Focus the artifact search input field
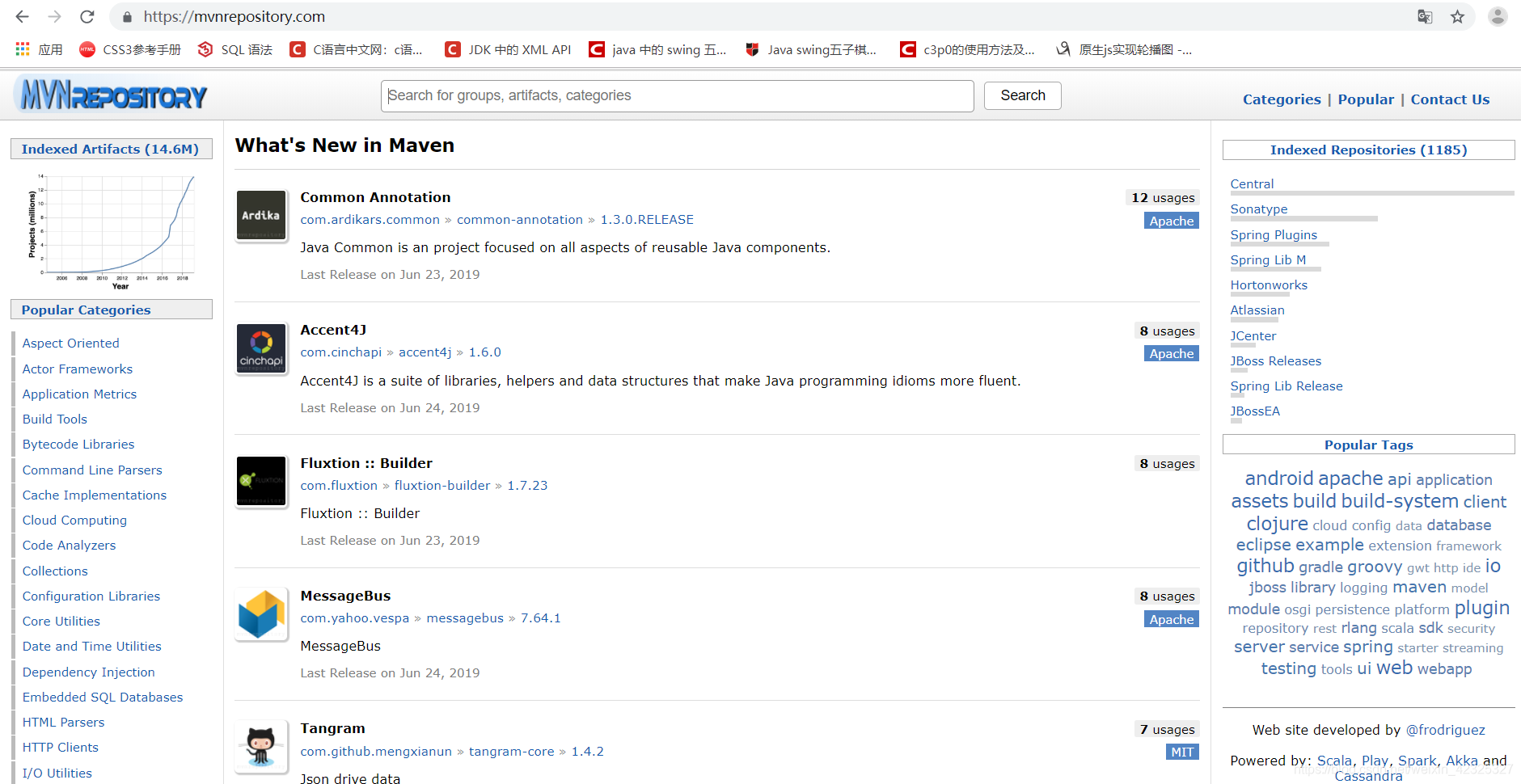Image resolution: width=1521 pixels, height=784 pixels. point(678,95)
